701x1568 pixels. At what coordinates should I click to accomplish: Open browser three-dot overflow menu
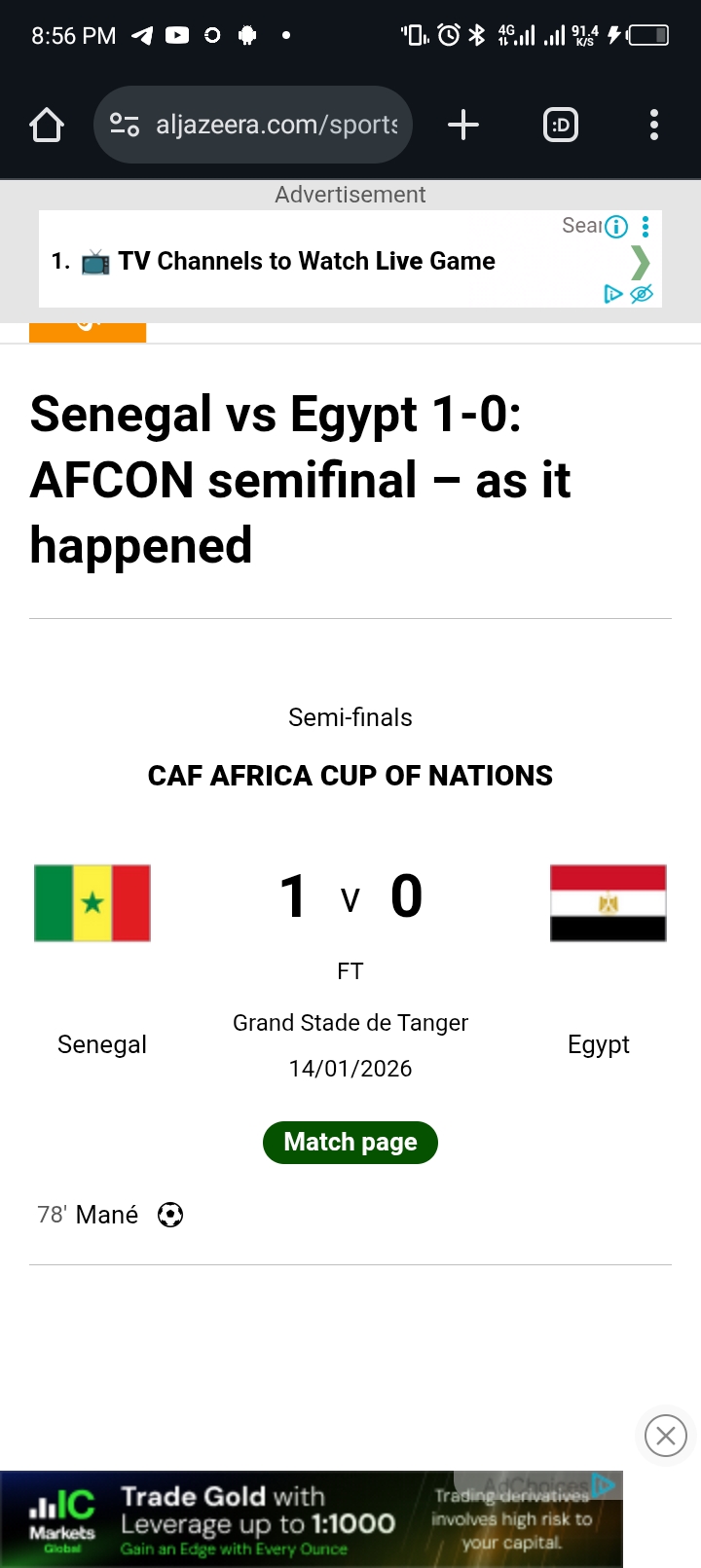tap(654, 125)
